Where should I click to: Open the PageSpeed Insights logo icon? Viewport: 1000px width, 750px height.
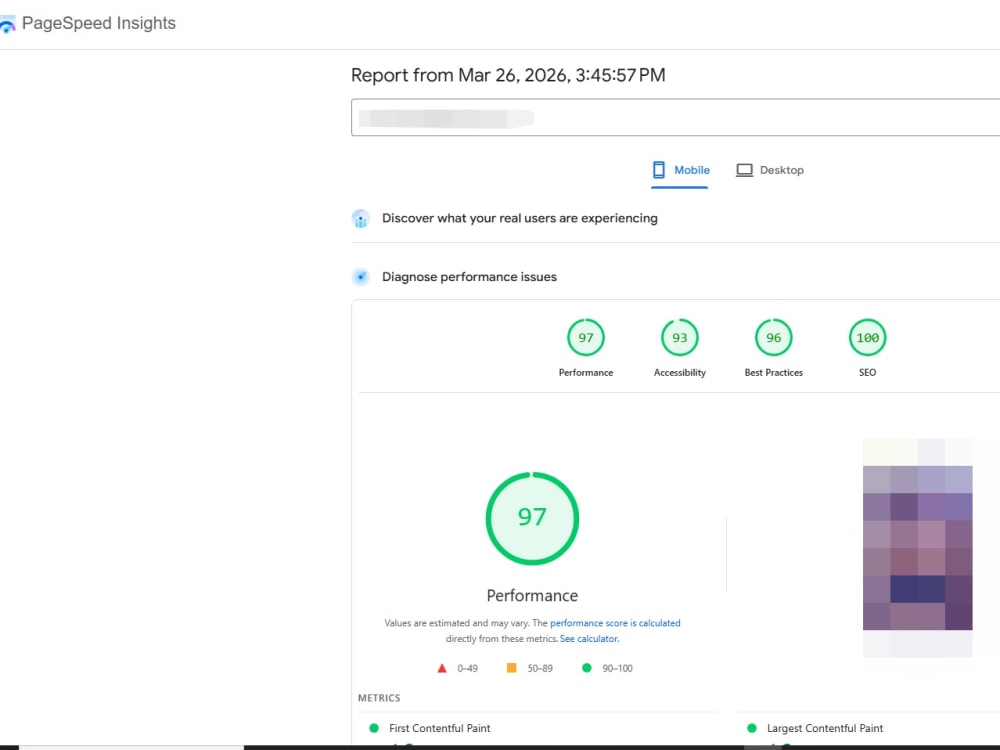tap(7, 24)
